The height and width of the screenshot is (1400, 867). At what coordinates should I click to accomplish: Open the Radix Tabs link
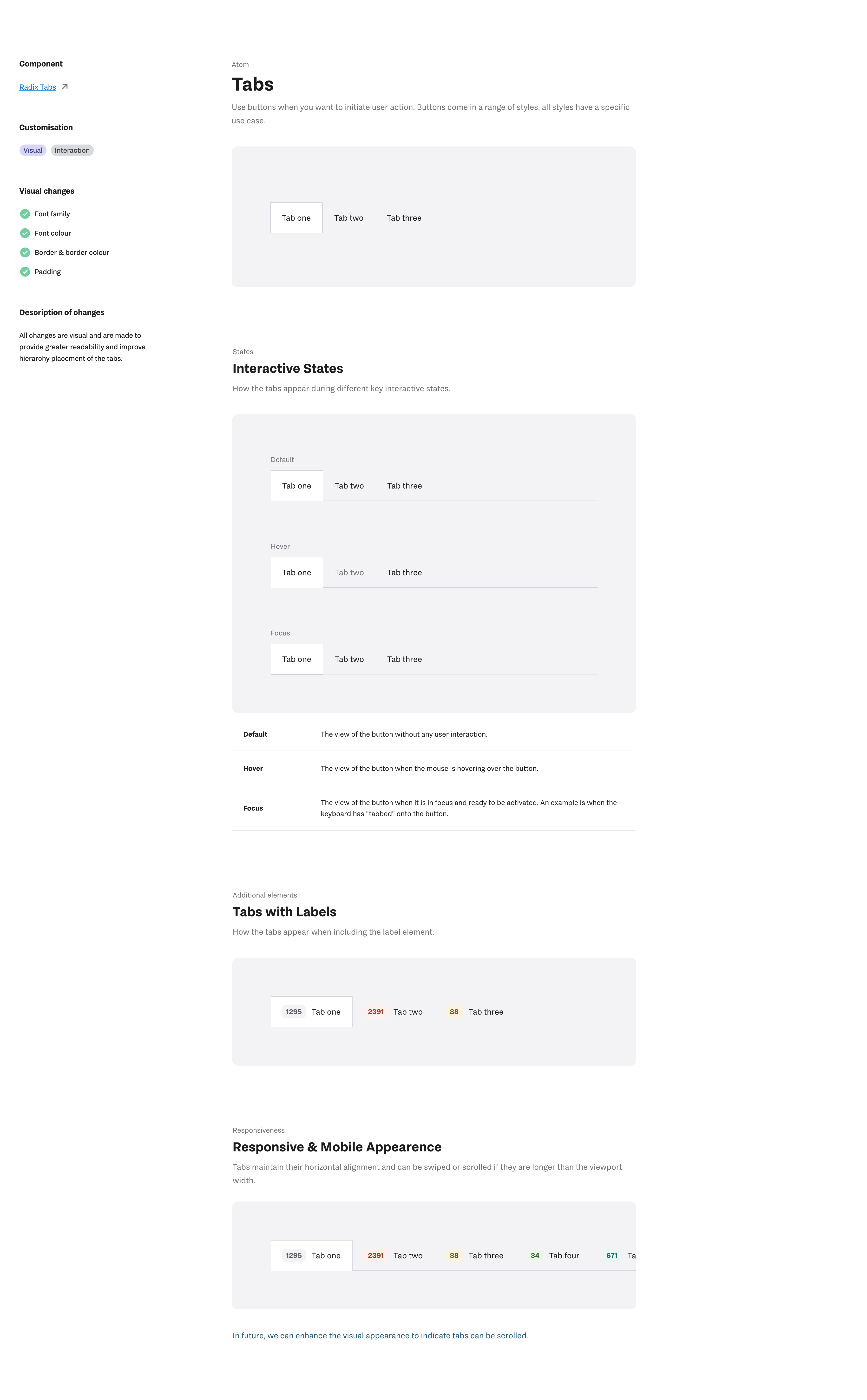pyautogui.click(x=38, y=87)
